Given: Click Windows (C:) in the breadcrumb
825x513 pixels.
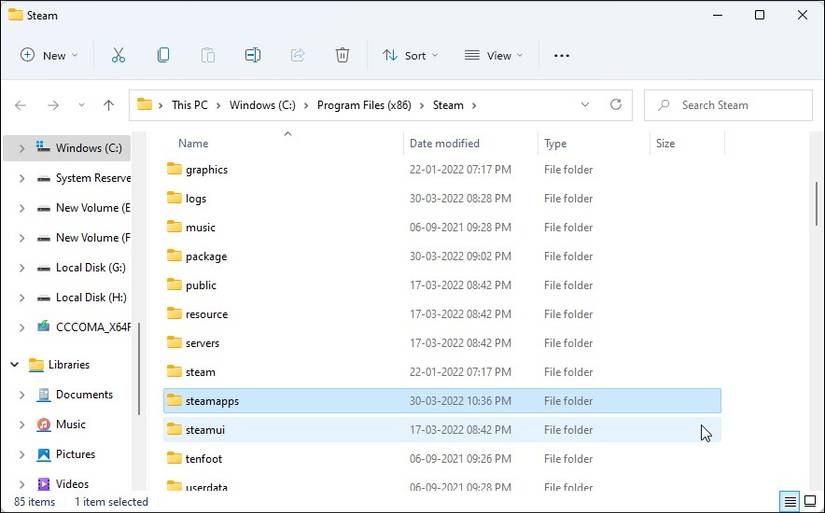Looking at the screenshot, I should pyautogui.click(x=263, y=105).
